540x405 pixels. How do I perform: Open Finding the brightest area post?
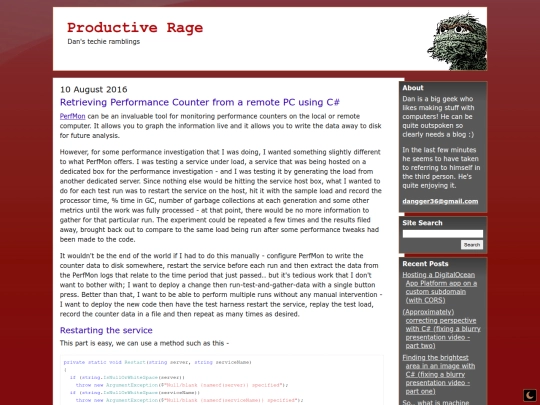pyautogui.click(x=439, y=374)
